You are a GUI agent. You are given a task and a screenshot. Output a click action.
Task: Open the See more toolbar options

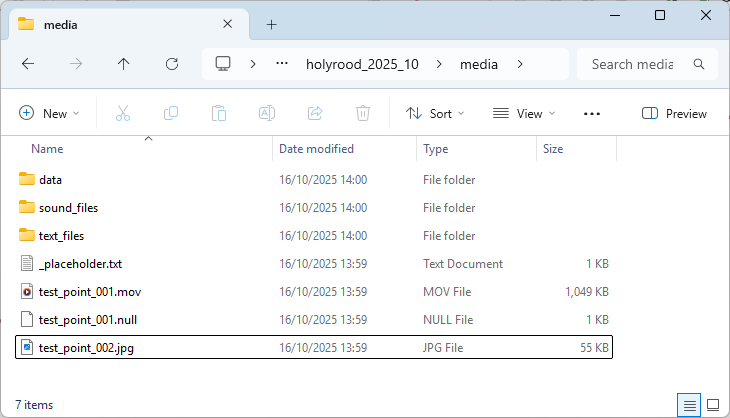point(592,114)
